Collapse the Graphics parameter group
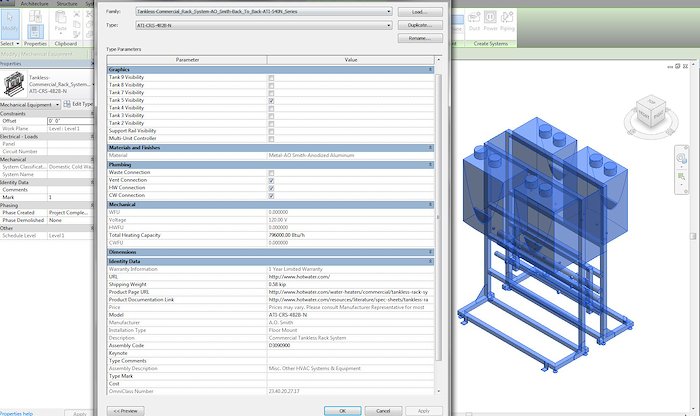 pos(430,70)
